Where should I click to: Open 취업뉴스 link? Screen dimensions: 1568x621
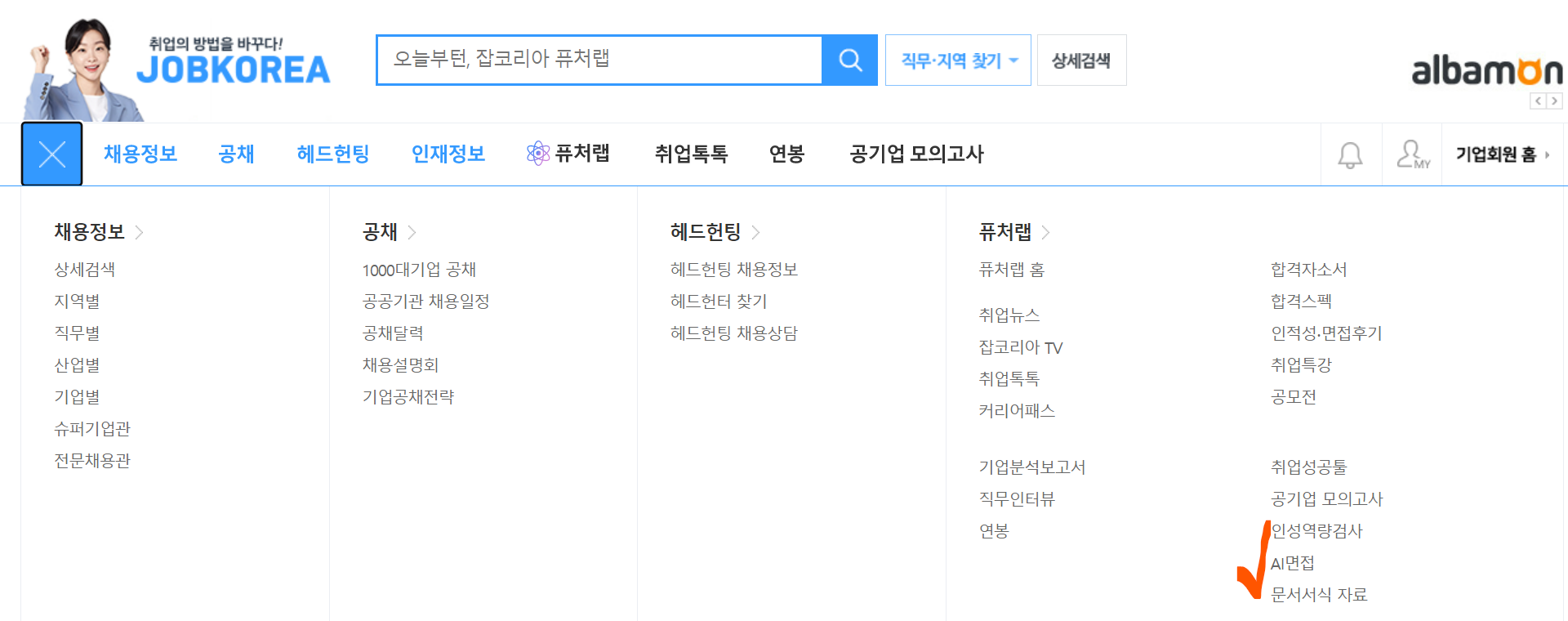coord(1009,315)
